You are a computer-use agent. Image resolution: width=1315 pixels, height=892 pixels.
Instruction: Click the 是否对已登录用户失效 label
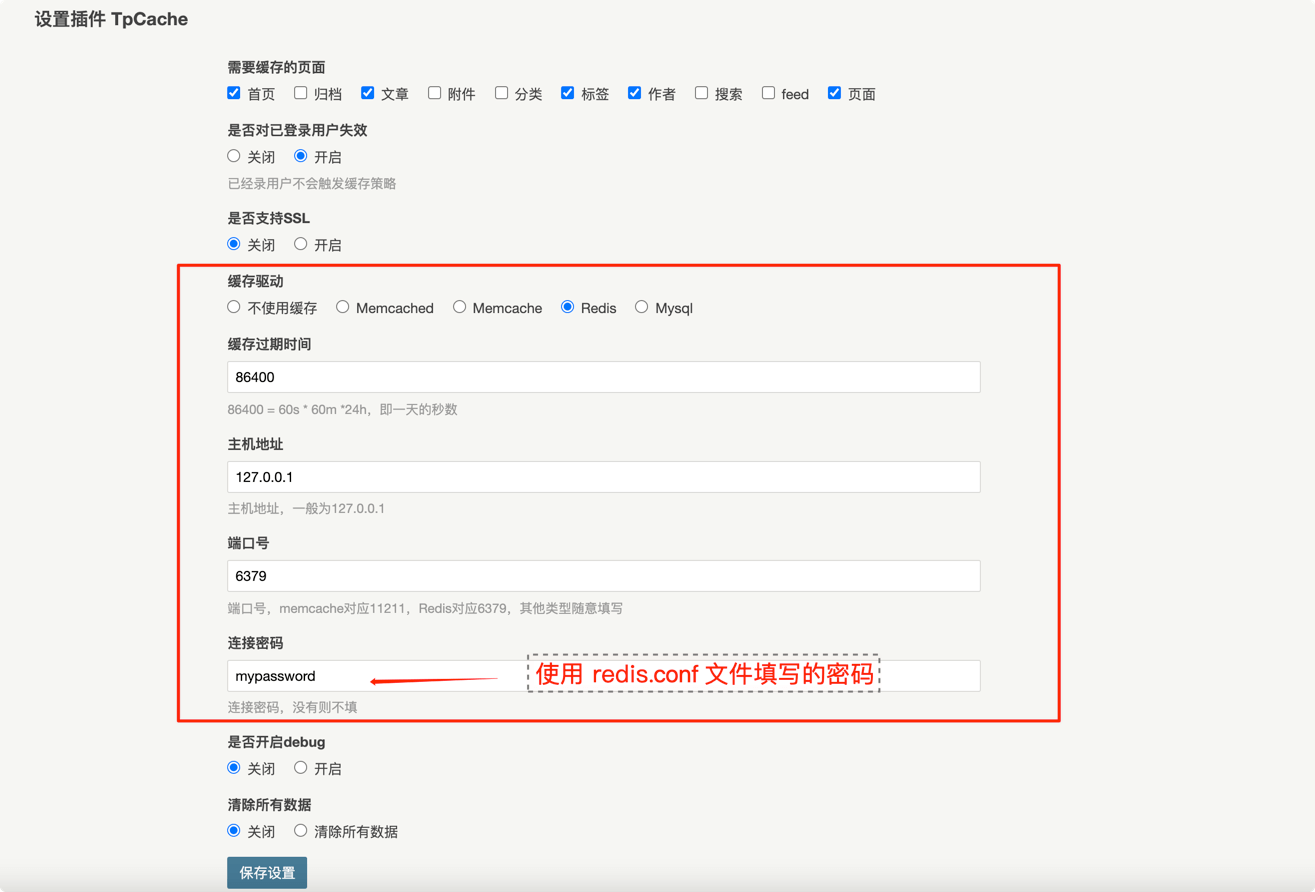(x=297, y=130)
